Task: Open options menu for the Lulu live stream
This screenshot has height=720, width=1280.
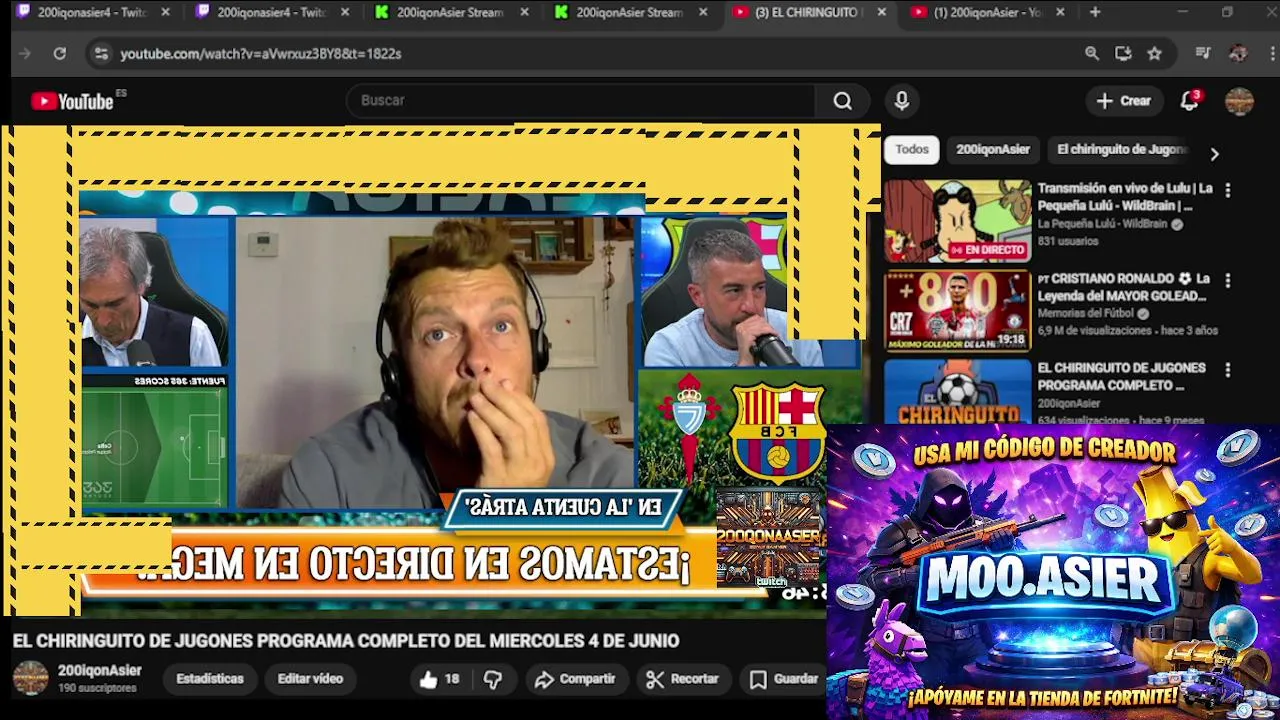Action: point(1228,190)
